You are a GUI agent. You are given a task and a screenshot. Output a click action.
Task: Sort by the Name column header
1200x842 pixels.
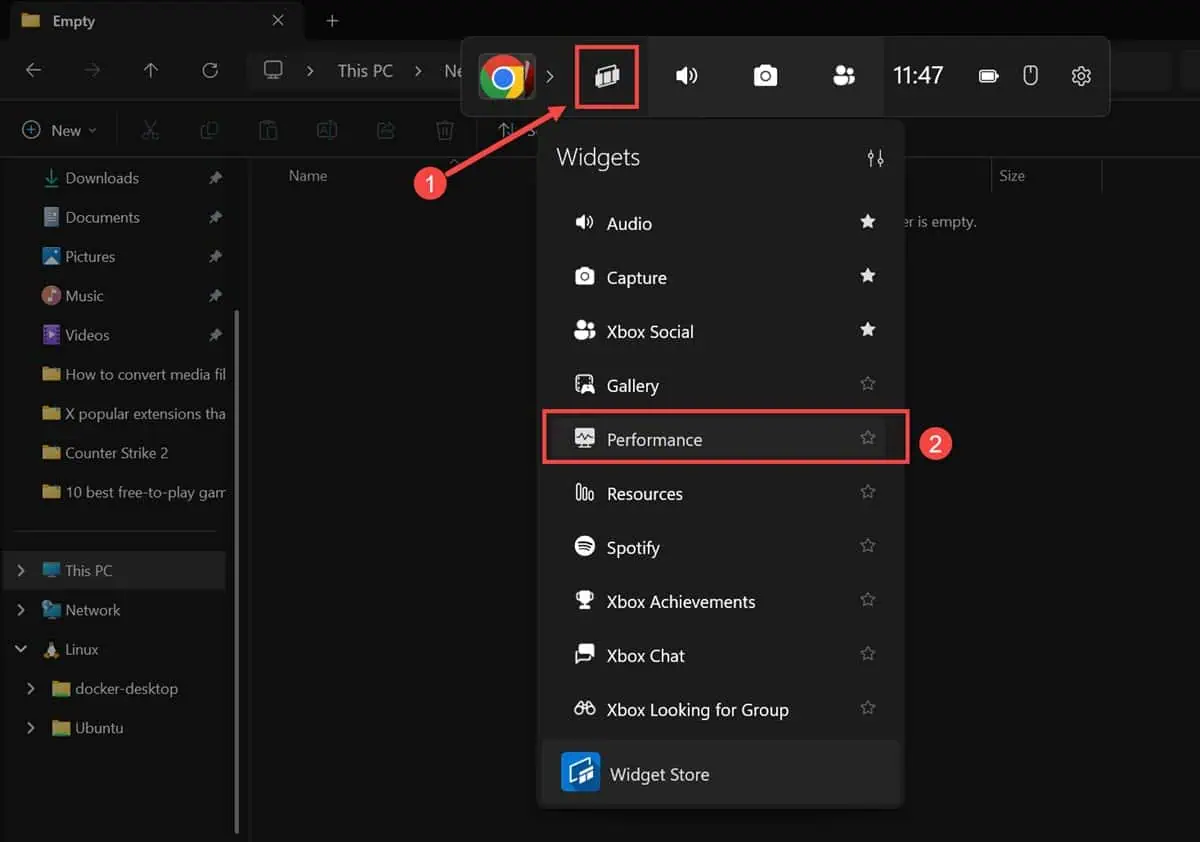pyautogui.click(x=308, y=175)
